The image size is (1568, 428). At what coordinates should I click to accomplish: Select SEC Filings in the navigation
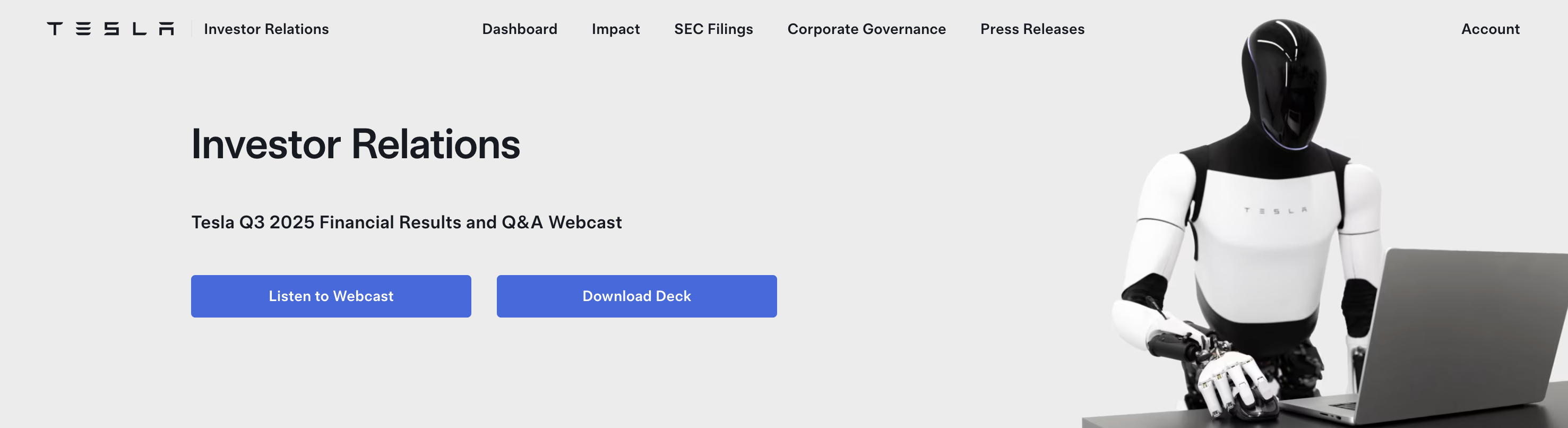pyautogui.click(x=713, y=29)
